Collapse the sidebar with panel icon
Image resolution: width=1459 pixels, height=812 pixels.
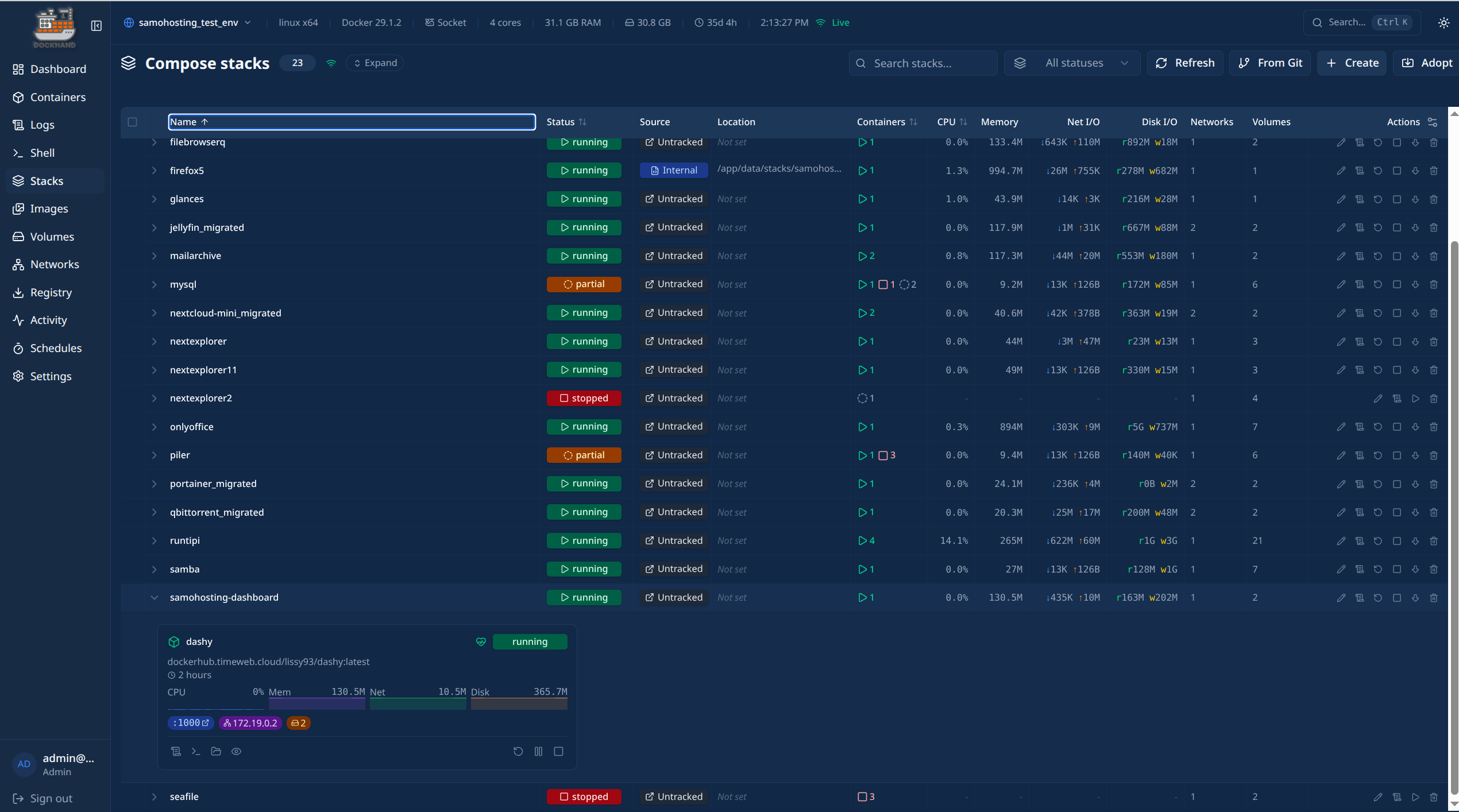point(97,26)
